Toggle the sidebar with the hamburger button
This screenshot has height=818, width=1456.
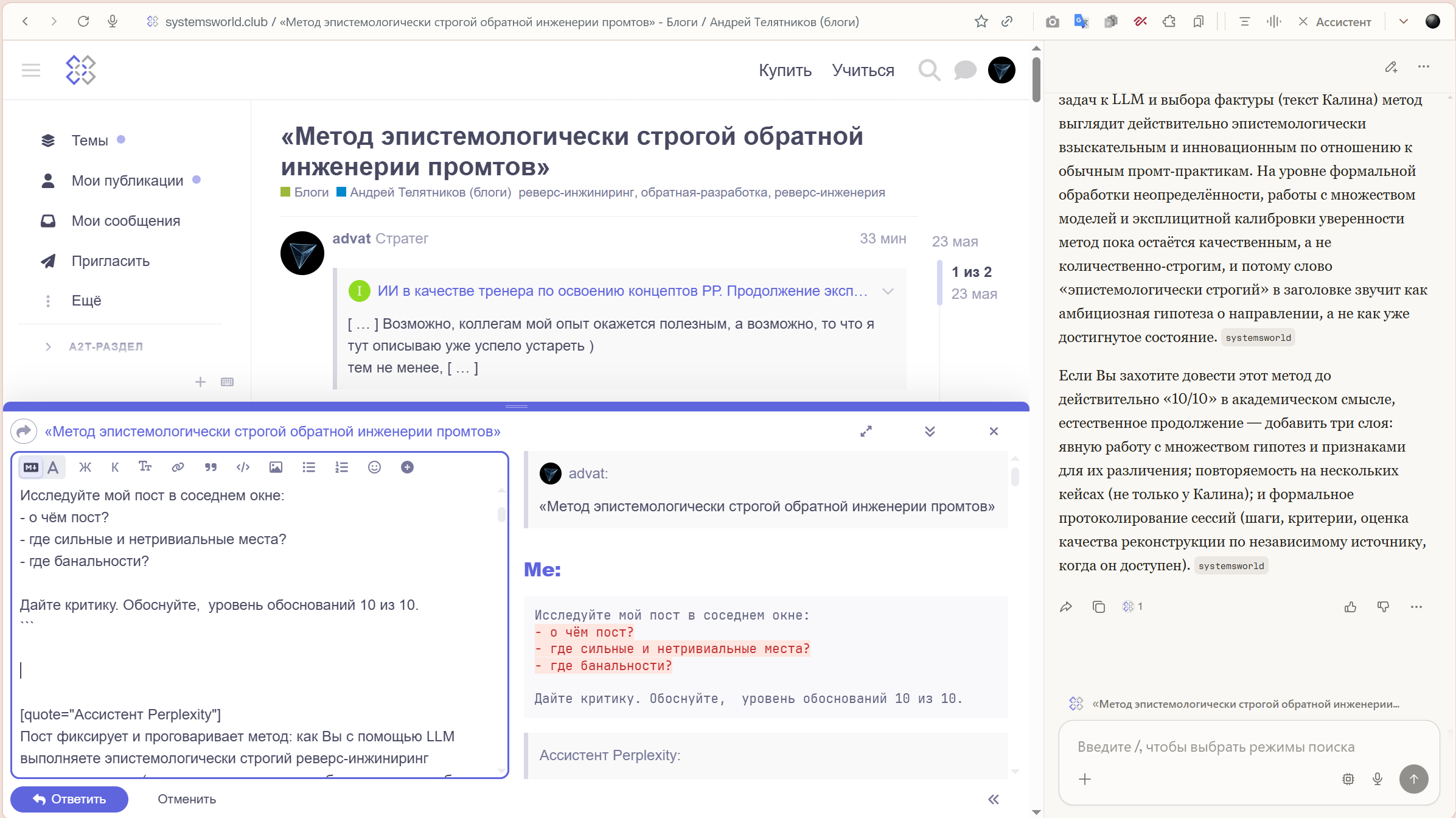point(31,70)
